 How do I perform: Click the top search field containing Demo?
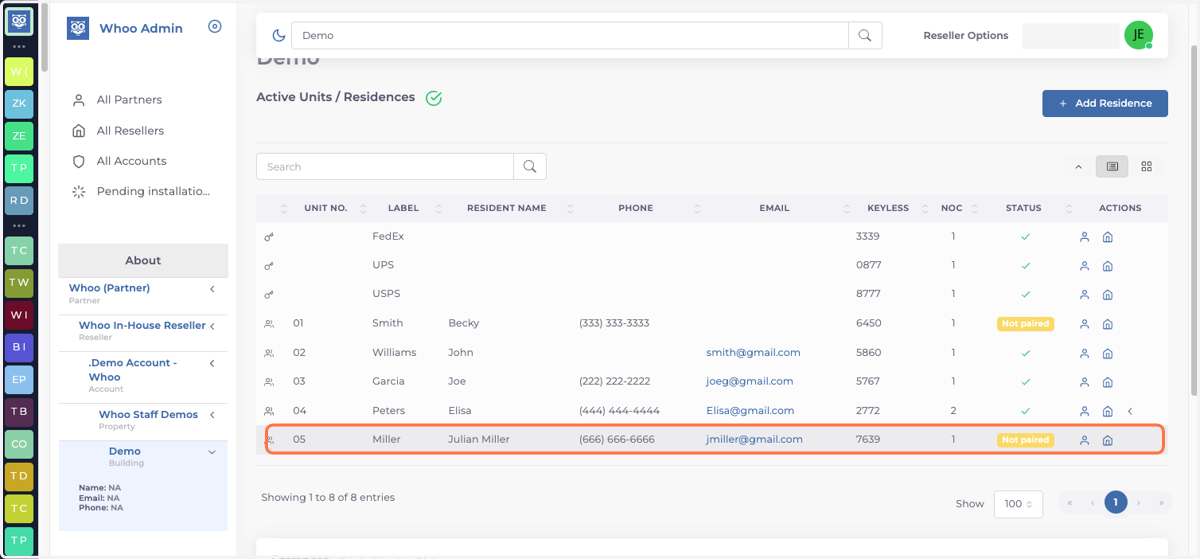[x=570, y=35]
